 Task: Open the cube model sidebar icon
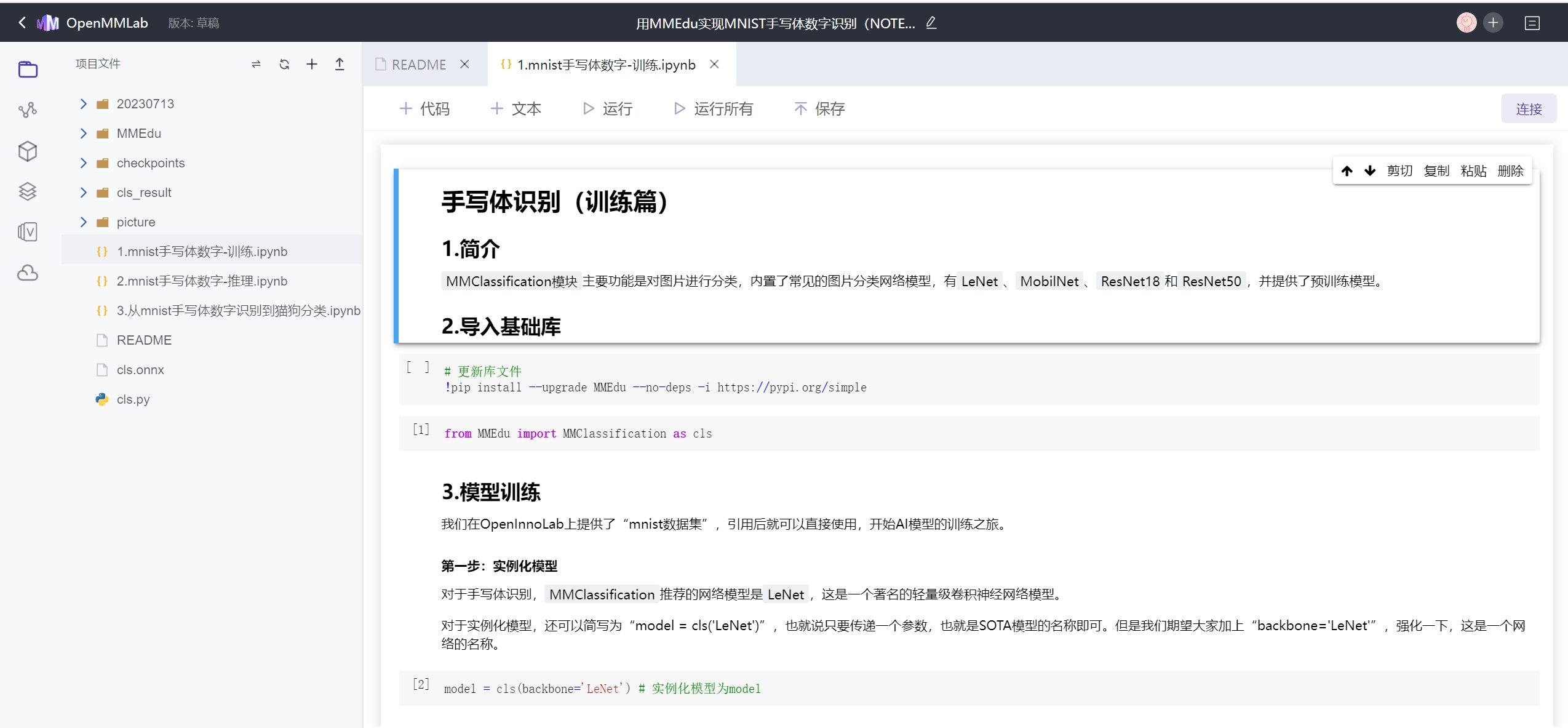tap(28, 151)
